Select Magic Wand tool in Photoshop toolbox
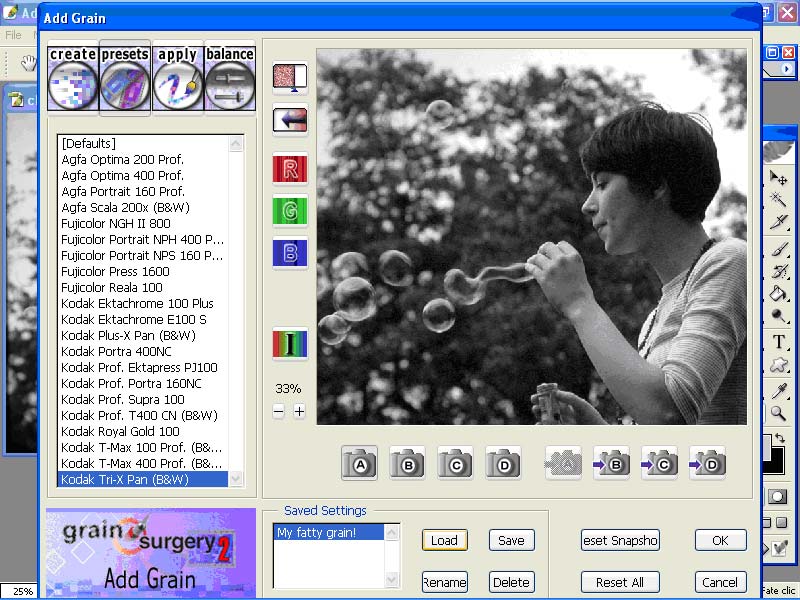Screen dimensions: 800x600 [779, 199]
